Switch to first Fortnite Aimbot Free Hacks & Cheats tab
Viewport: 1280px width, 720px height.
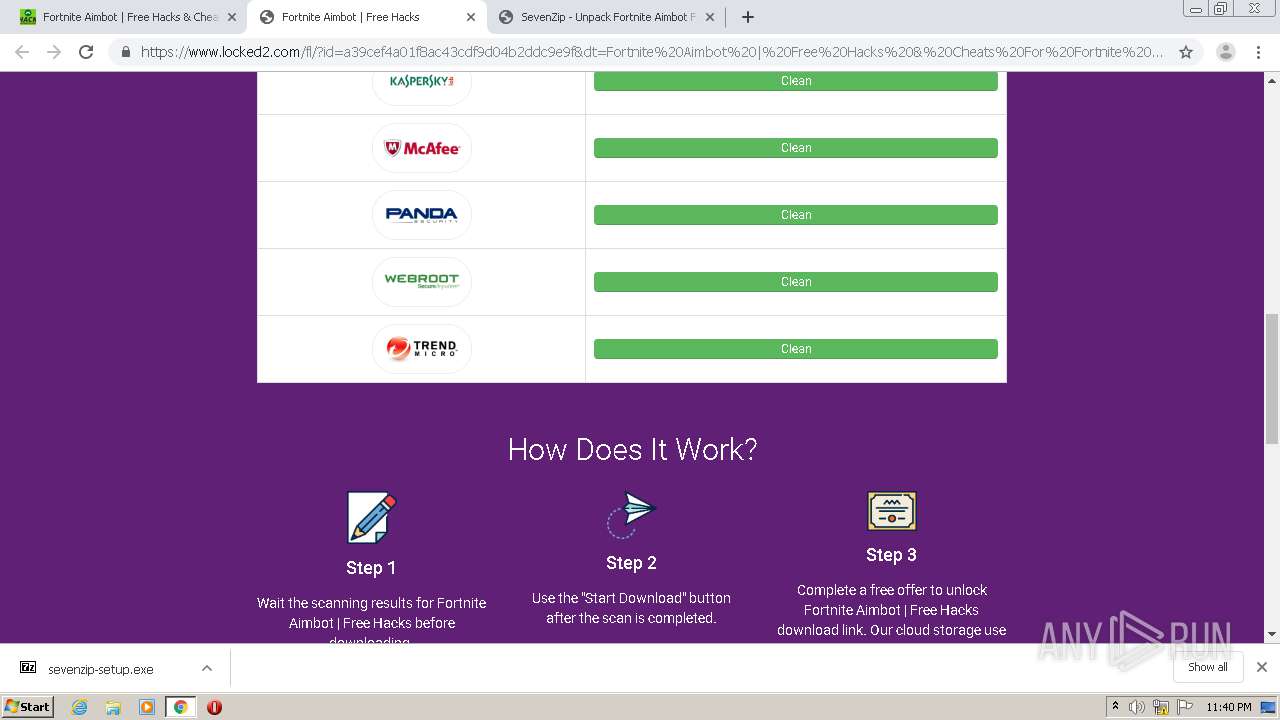(x=122, y=17)
